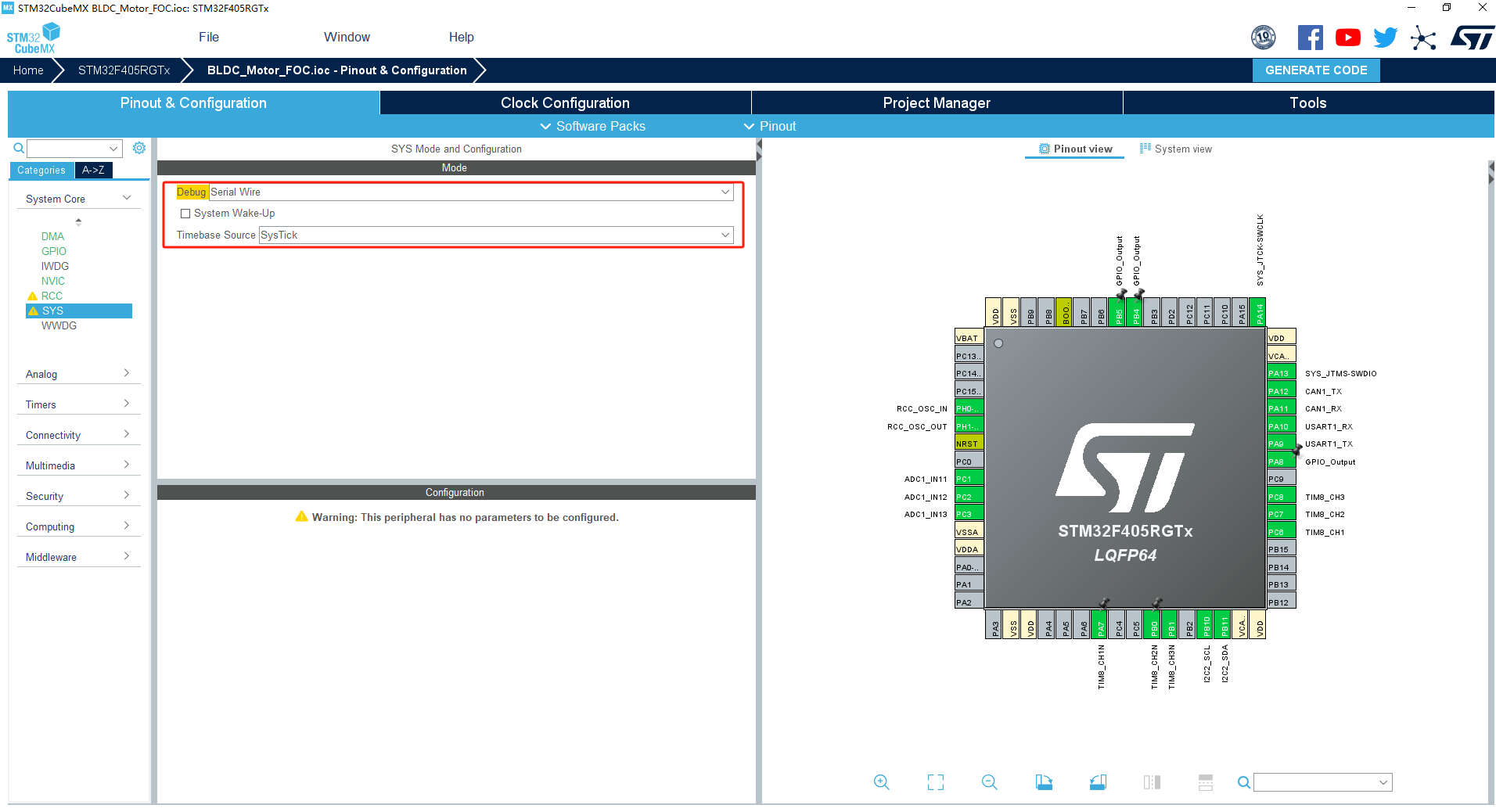Click the fit-to-screen pinout icon
This screenshot has width=1496, height=812.
click(x=935, y=781)
